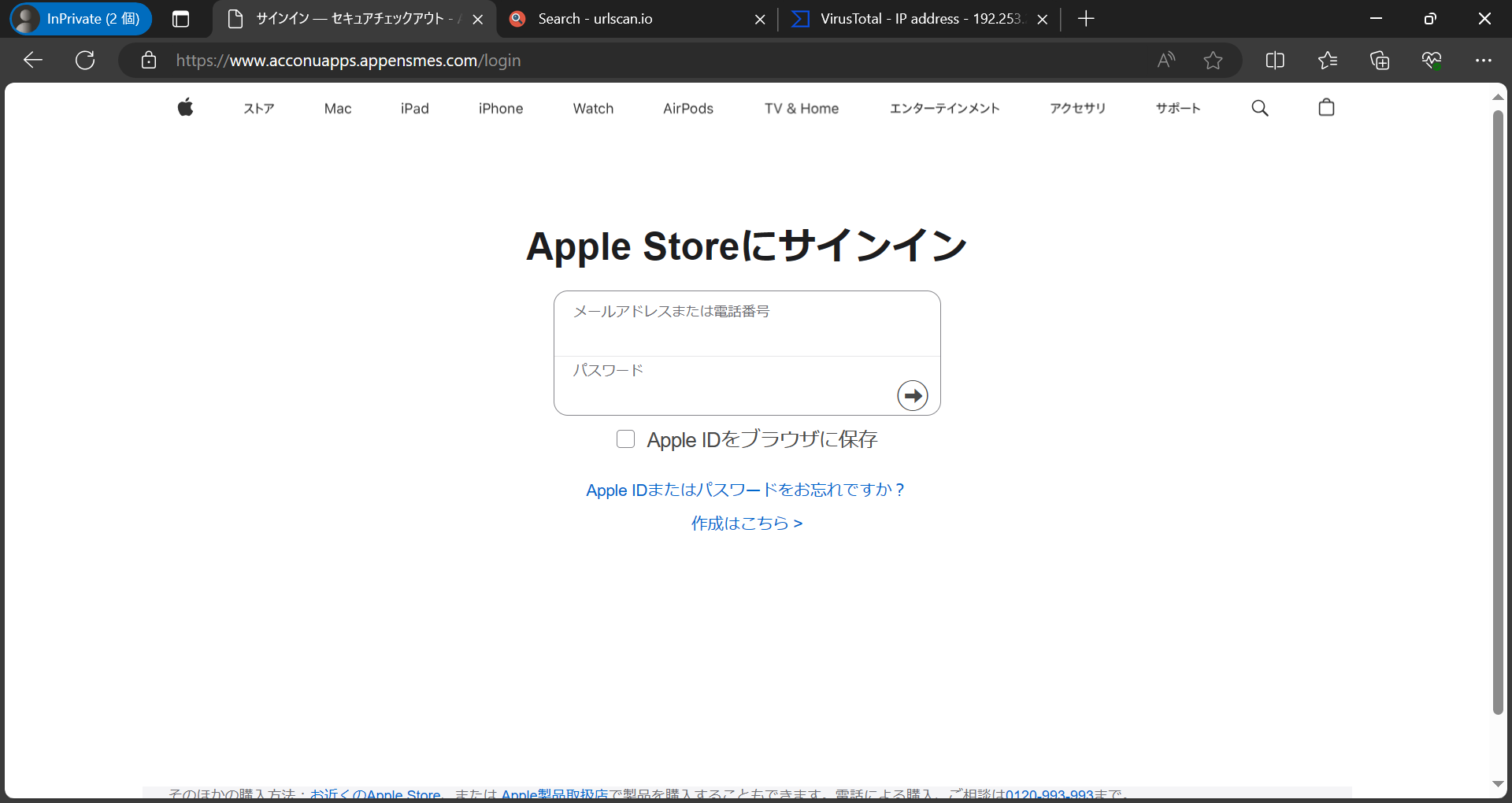1512x803 pixels.
Task: Open the Mac menu item
Action: [338, 109]
